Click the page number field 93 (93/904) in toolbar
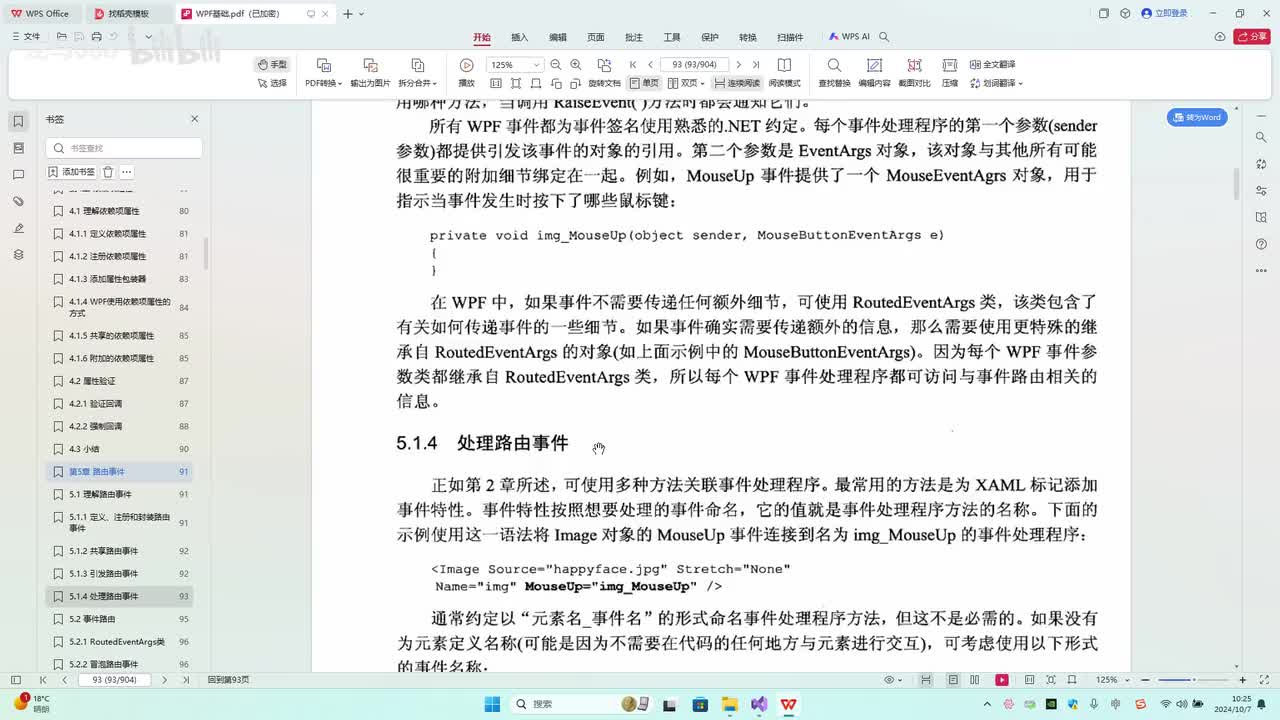This screenshot has height=720, width=1280. coord(694,65)
